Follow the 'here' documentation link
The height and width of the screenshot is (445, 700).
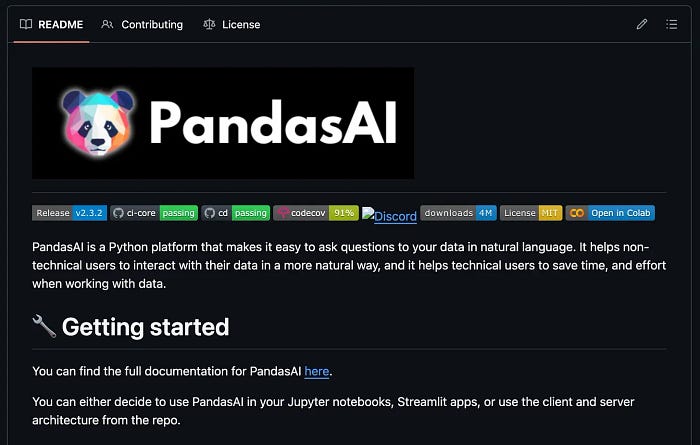click(317, 371)
